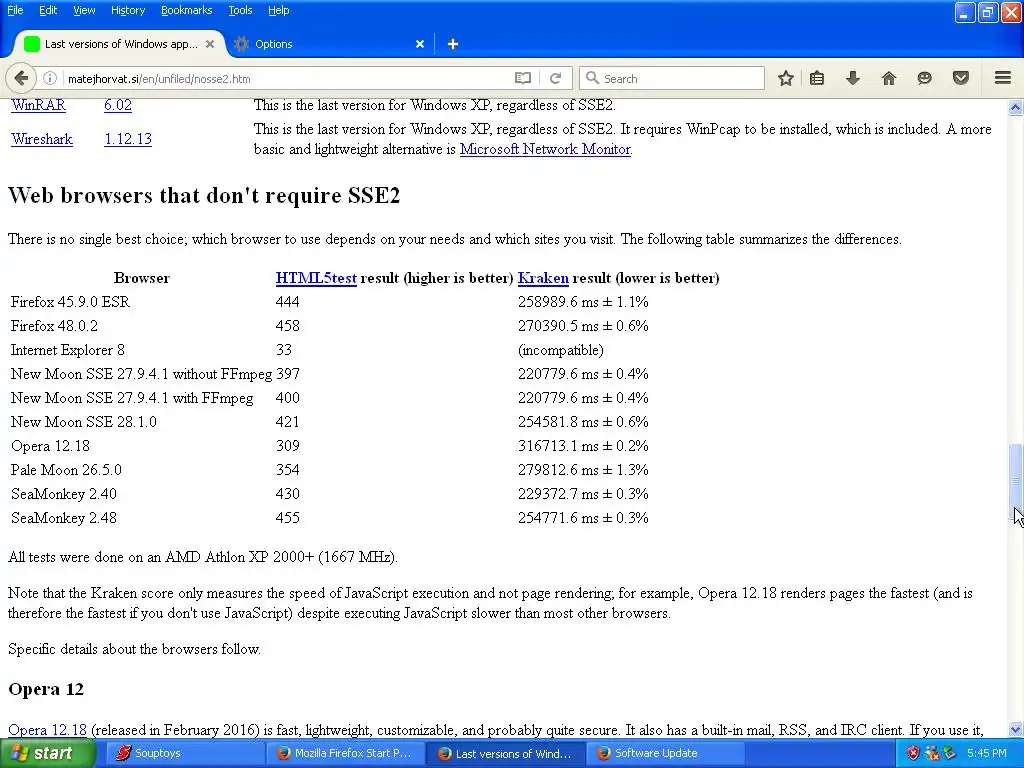Viewport: 1024px width, 768px height.
Task: Click the Back arrow button
Action: pos(21,78)
